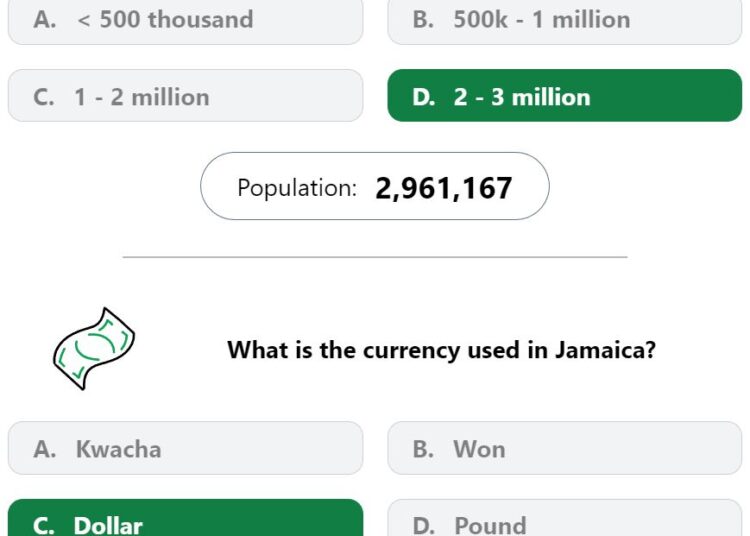This screenshot has height=536, width=750.
Task: Click the letter C beside 1 - 2 million
Action: tap(44, 97)
